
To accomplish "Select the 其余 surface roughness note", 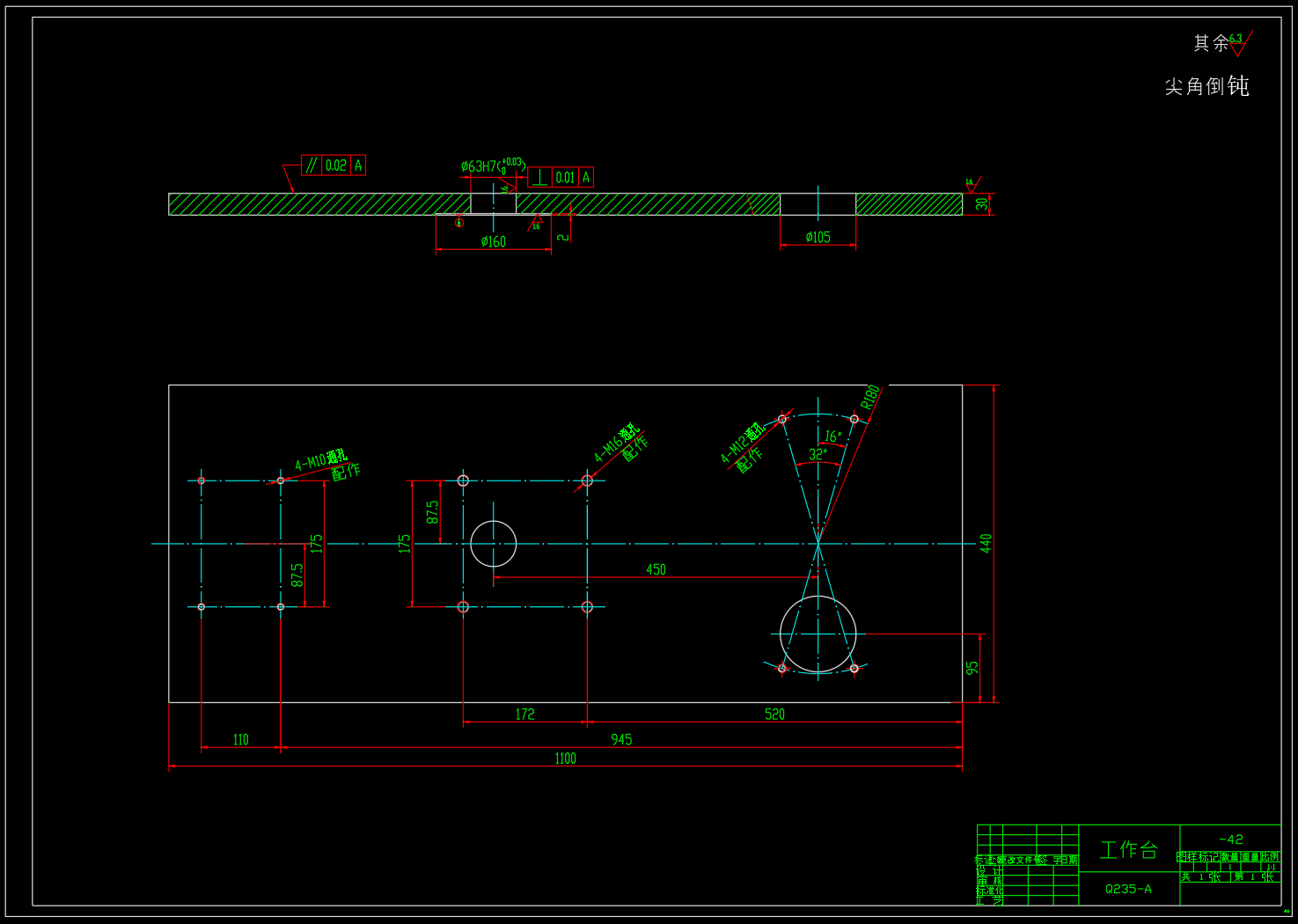I will 1223,42.
